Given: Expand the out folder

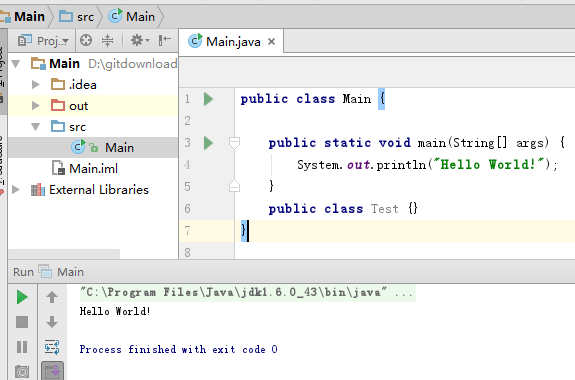Looking at the screenshot, I should pos(36,106).
